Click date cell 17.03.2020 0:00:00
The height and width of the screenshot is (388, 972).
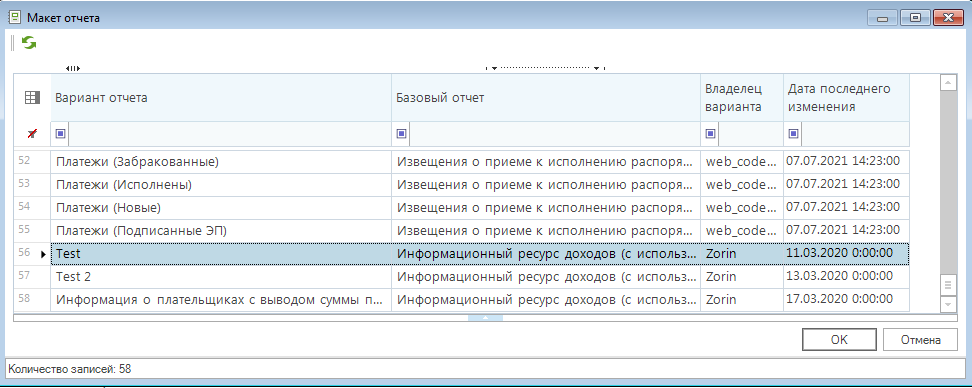tap(846, 299)
